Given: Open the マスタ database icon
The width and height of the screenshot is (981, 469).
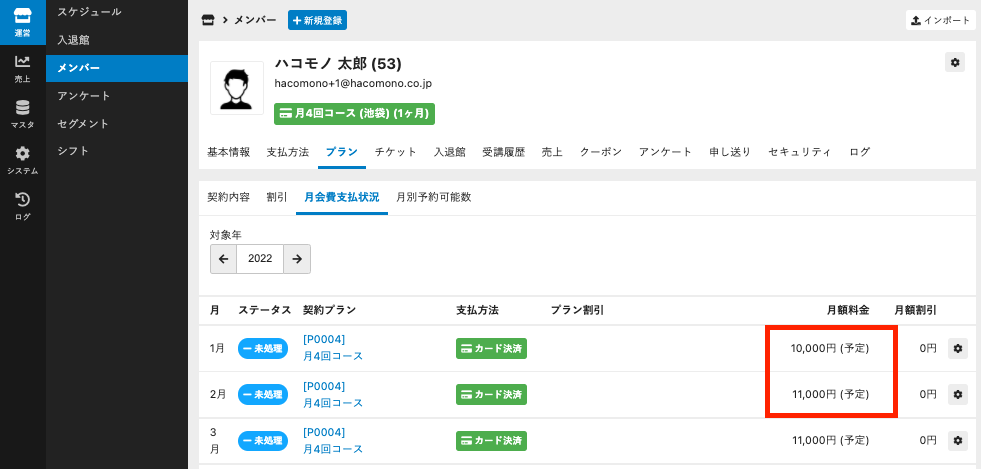Looking at the screenshot, I should 22,114.
